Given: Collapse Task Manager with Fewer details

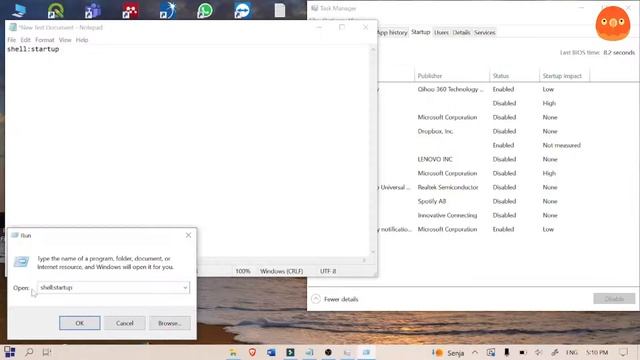Looking at the screenshot, I should [335, 299].
